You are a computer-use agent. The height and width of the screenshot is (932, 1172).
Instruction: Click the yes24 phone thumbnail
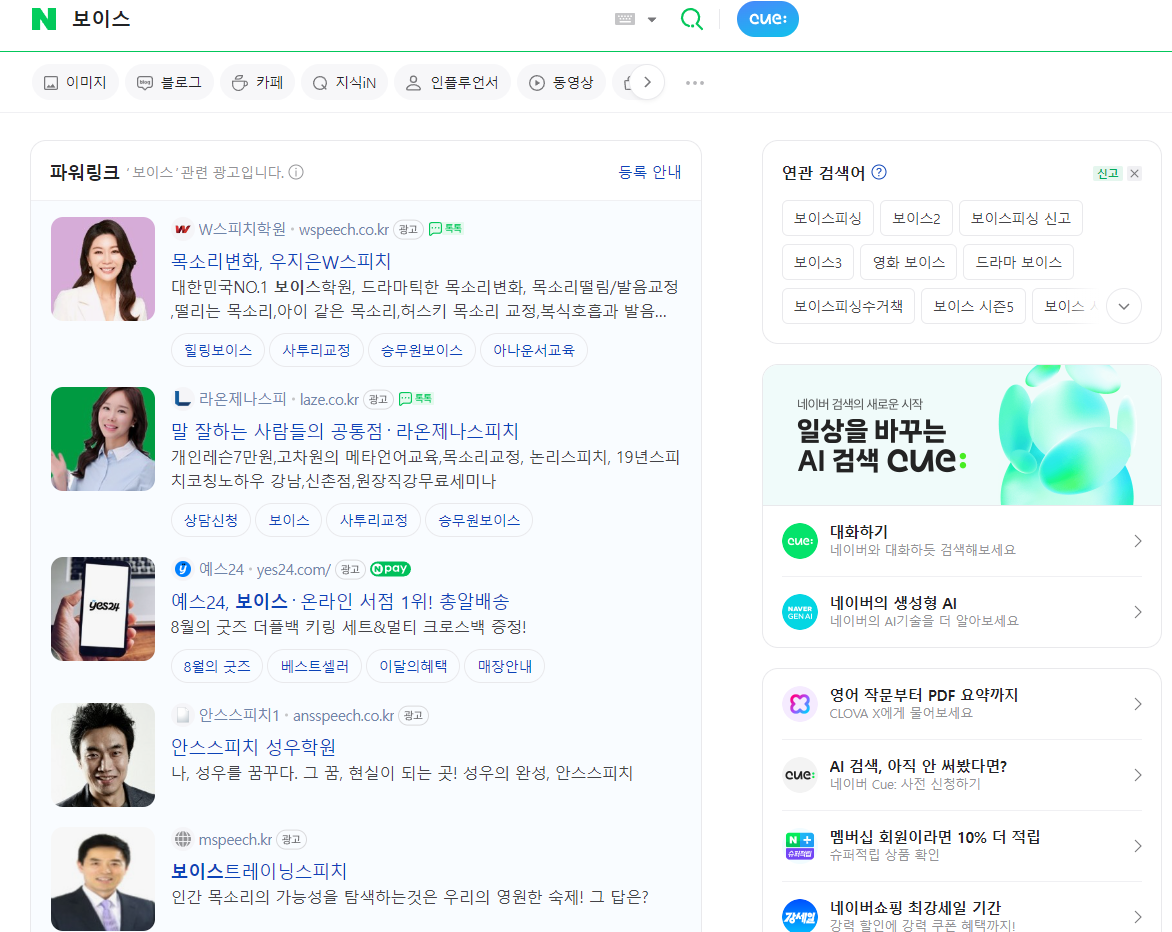(x=103, y=609)
